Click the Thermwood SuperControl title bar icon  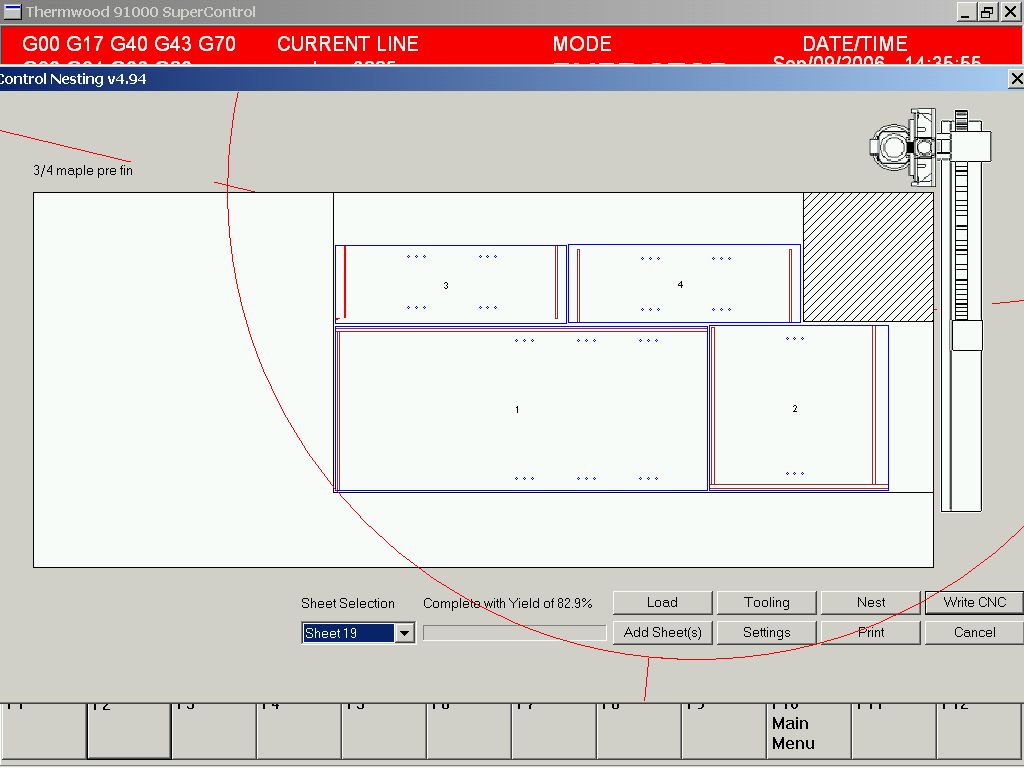(13, 12)
